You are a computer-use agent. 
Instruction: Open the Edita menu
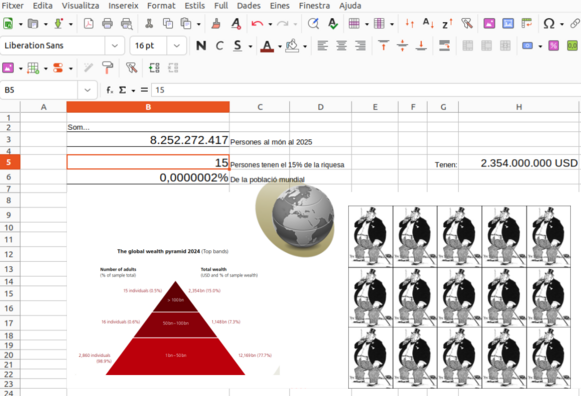click(x=43, y=6)
